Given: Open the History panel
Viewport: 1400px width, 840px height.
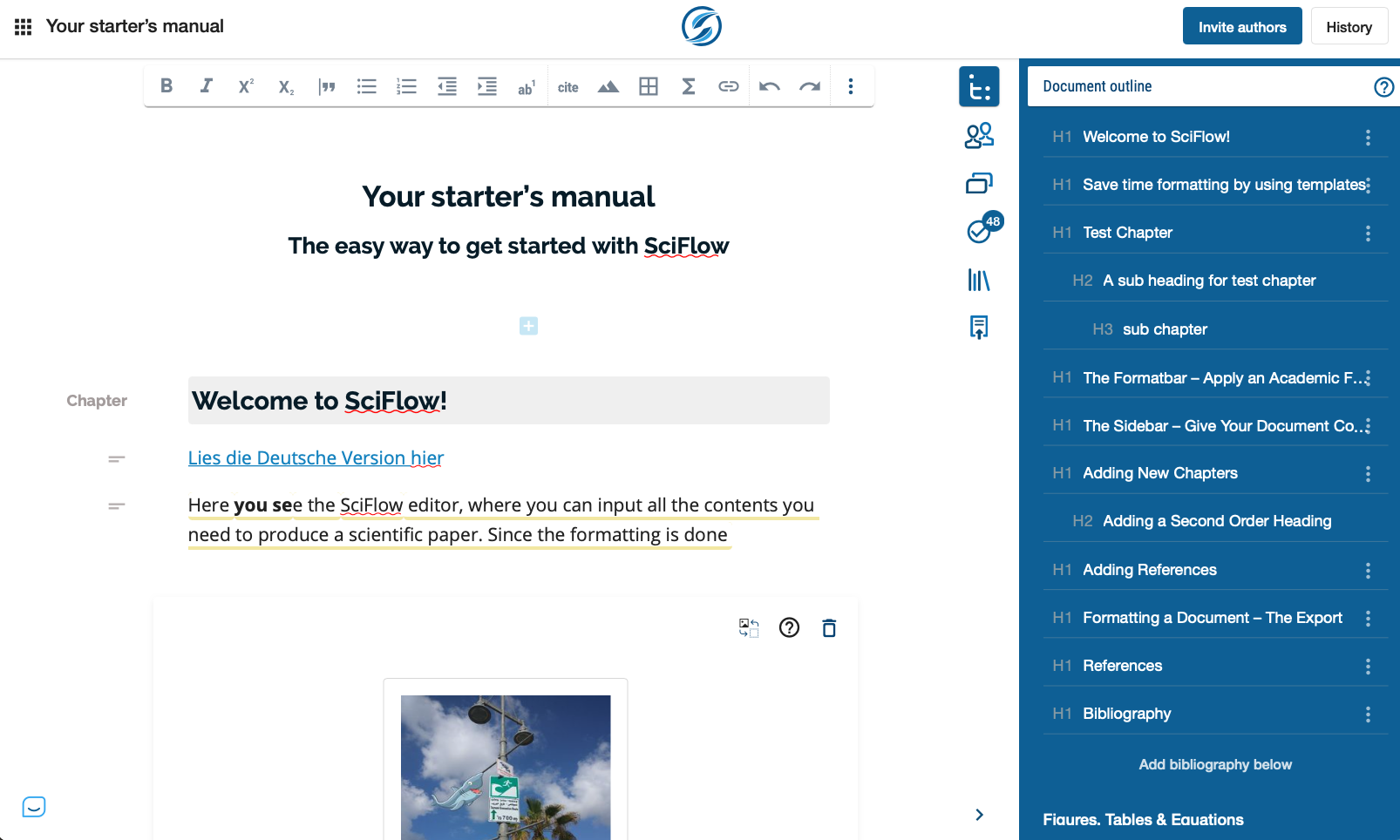Looking at the screenshot, I should [1349, 26].
